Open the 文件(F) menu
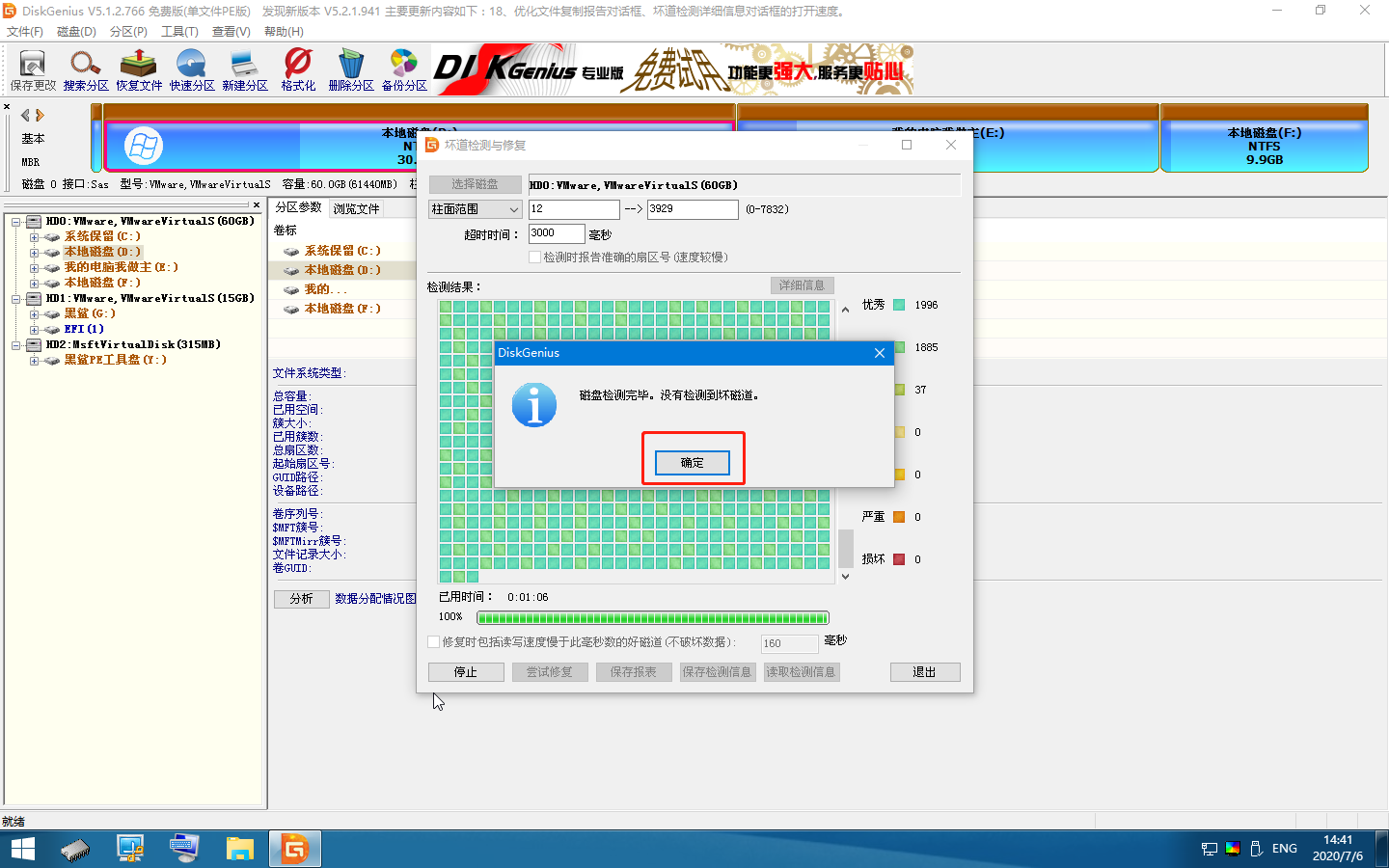1389x868 pixels. coord(25,32)
